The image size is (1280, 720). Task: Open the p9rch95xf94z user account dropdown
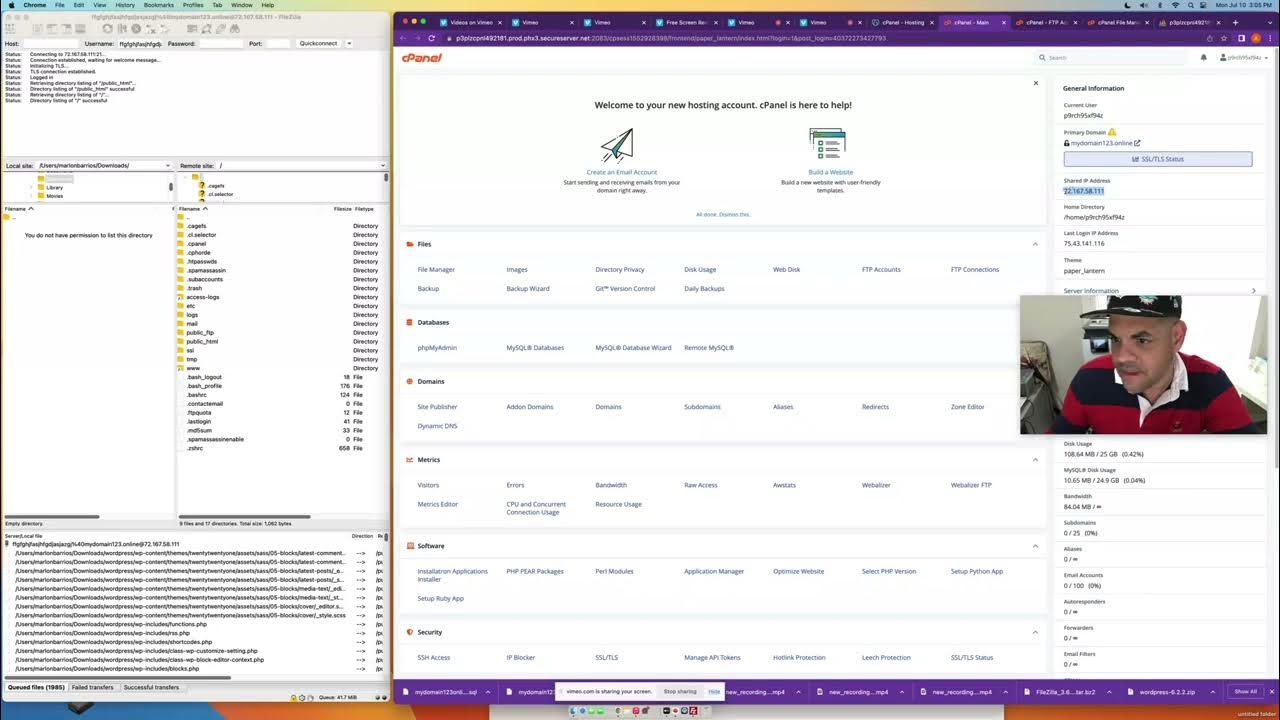(1245, 58)
